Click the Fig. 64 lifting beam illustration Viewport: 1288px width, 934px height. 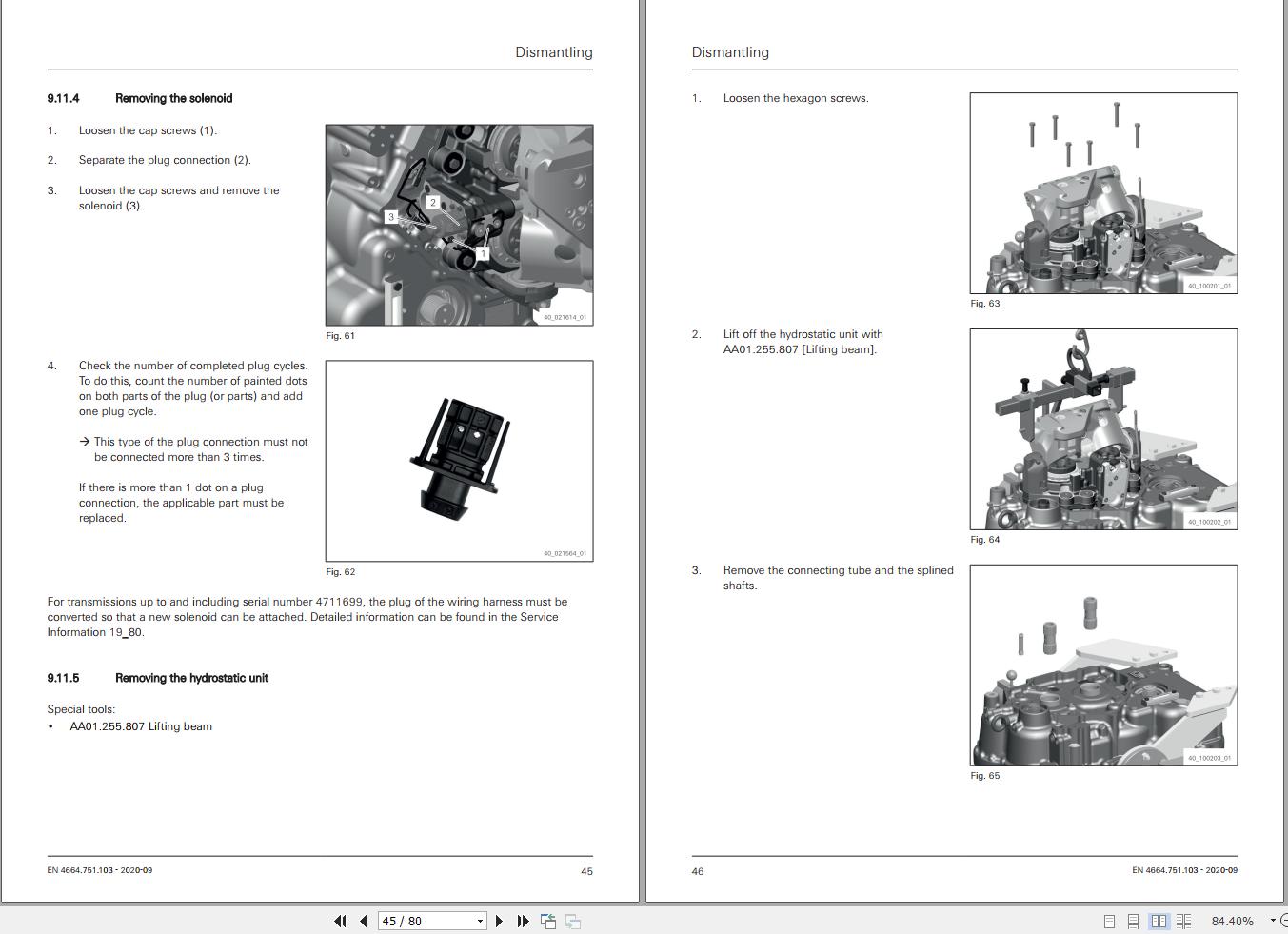(x=1102, y=428)
